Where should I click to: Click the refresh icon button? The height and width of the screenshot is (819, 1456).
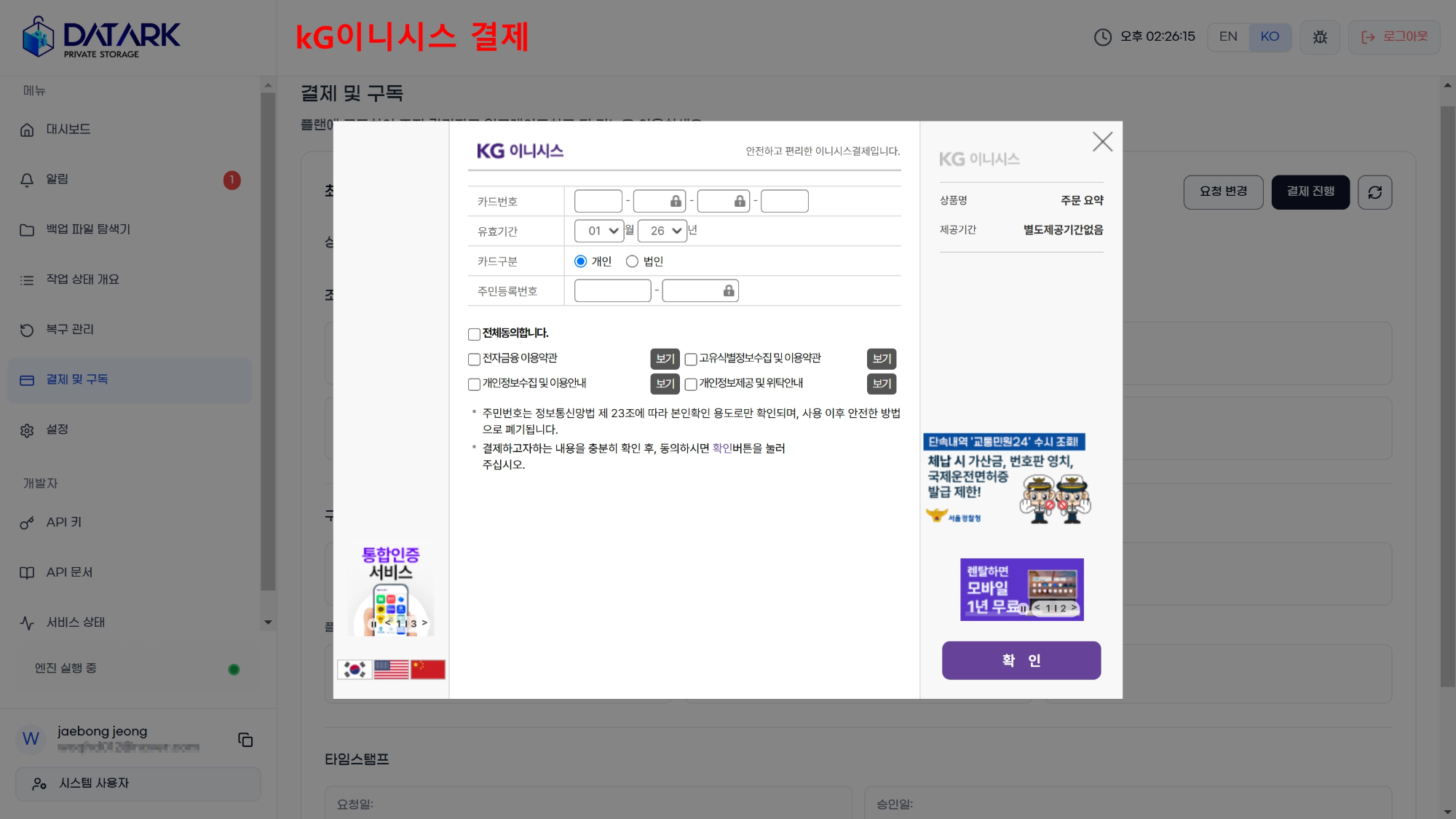point(1374,192)
